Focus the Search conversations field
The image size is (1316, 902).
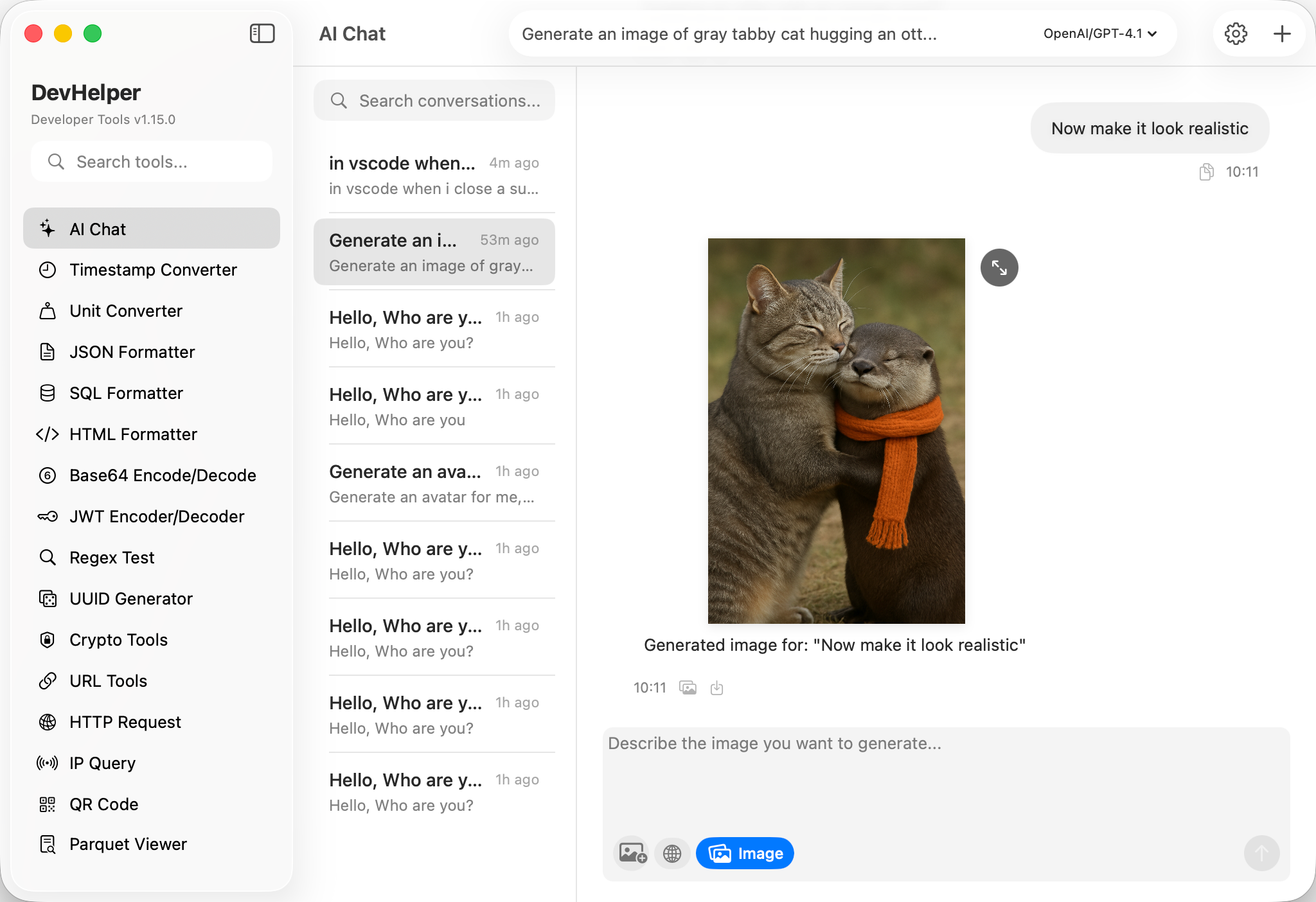(x=434, y=101)
